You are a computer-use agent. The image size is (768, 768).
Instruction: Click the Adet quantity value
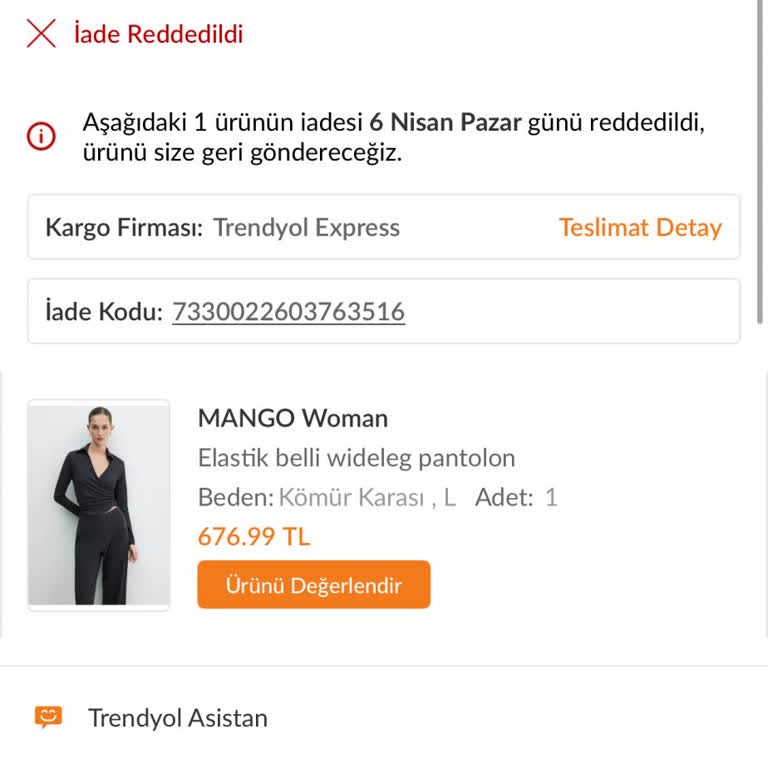[x=551, y=497]
